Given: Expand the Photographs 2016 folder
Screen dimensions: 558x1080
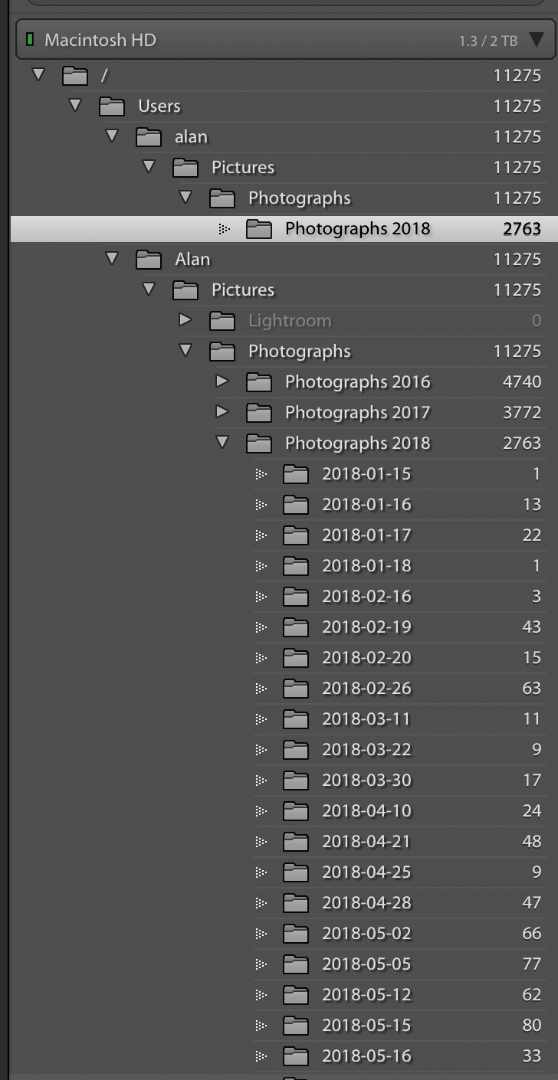Looking at the screenshot, I should click(222, 381).
